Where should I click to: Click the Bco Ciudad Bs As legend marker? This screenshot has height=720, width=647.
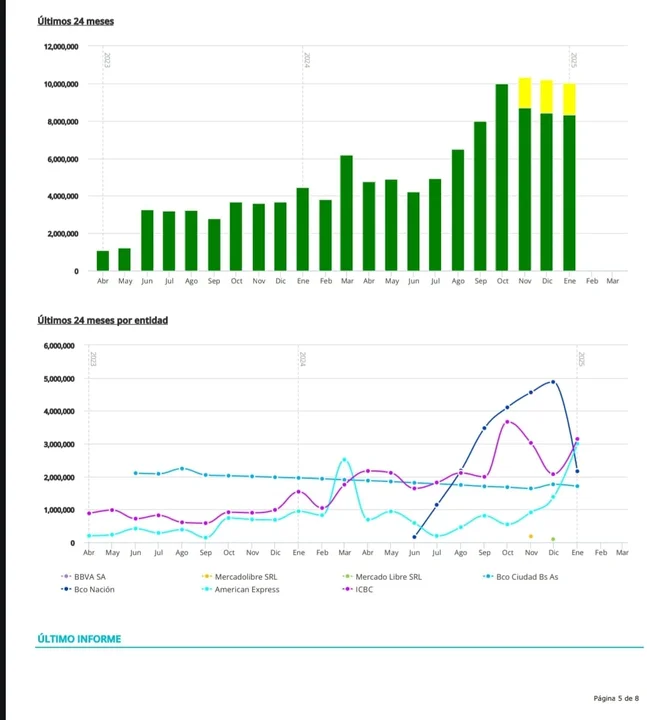click(488, 577)
